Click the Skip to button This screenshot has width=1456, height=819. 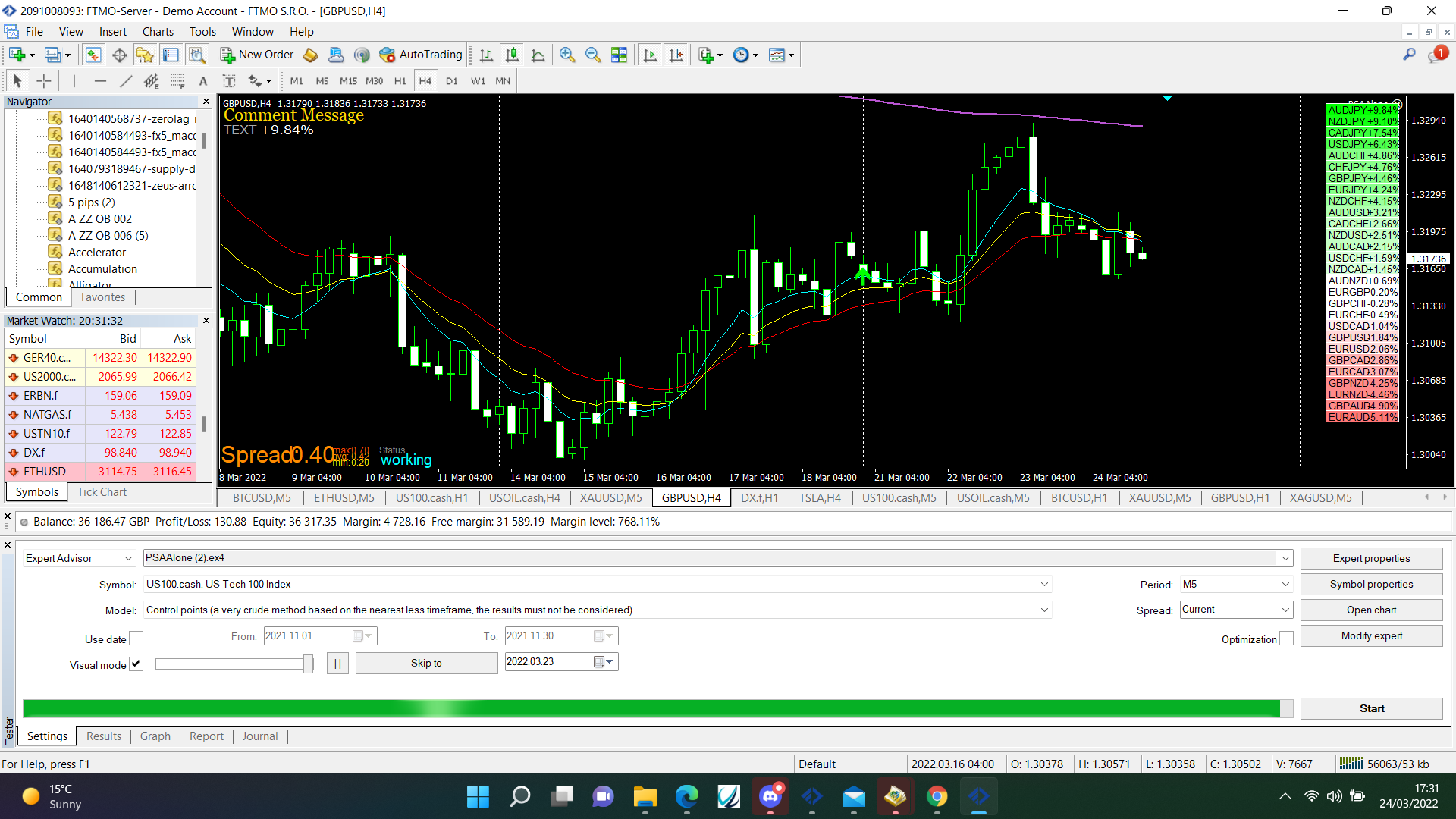pyautogui.click(x=426, y=663)
